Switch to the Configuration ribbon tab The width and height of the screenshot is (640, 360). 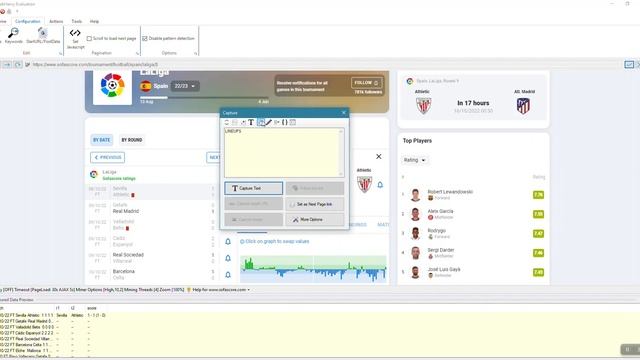point(27,21)
